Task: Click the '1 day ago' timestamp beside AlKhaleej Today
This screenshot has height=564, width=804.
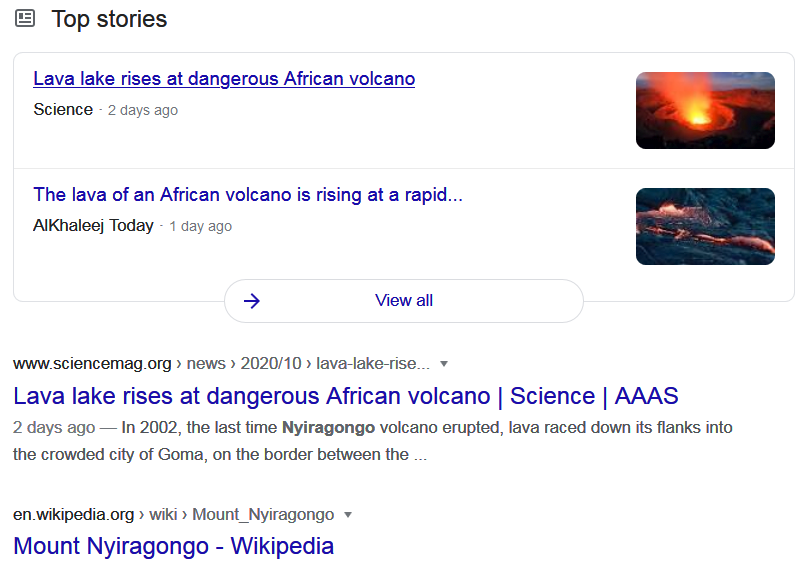Action: tap(201, 226)
